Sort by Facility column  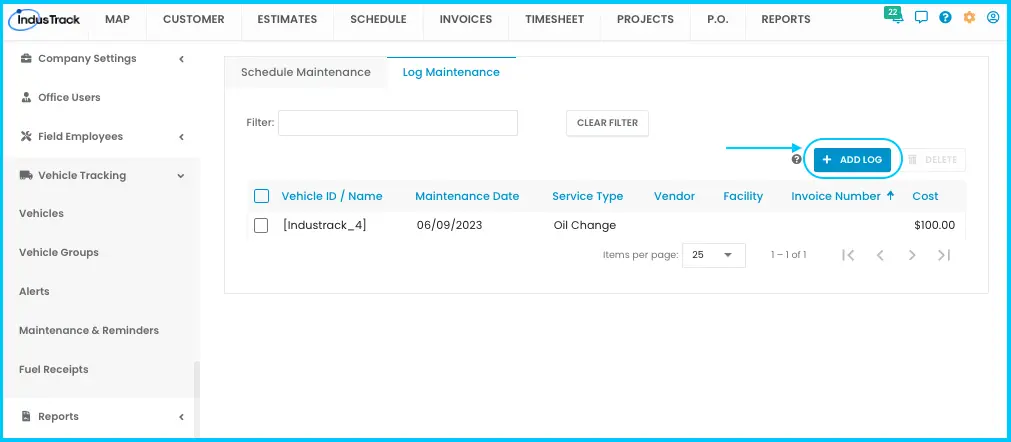pos(743,196)
